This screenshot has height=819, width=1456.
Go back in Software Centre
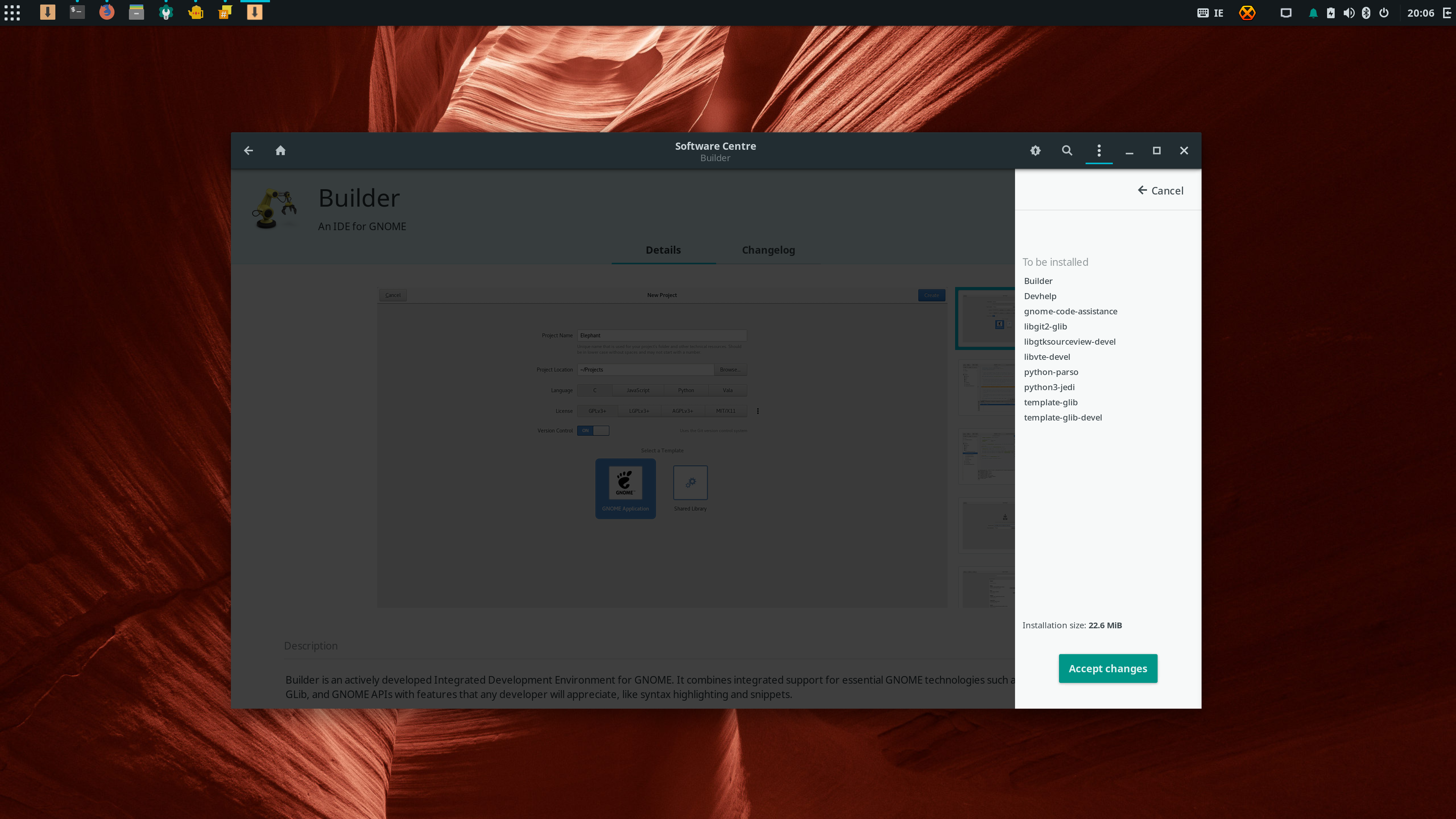[248, 151]
